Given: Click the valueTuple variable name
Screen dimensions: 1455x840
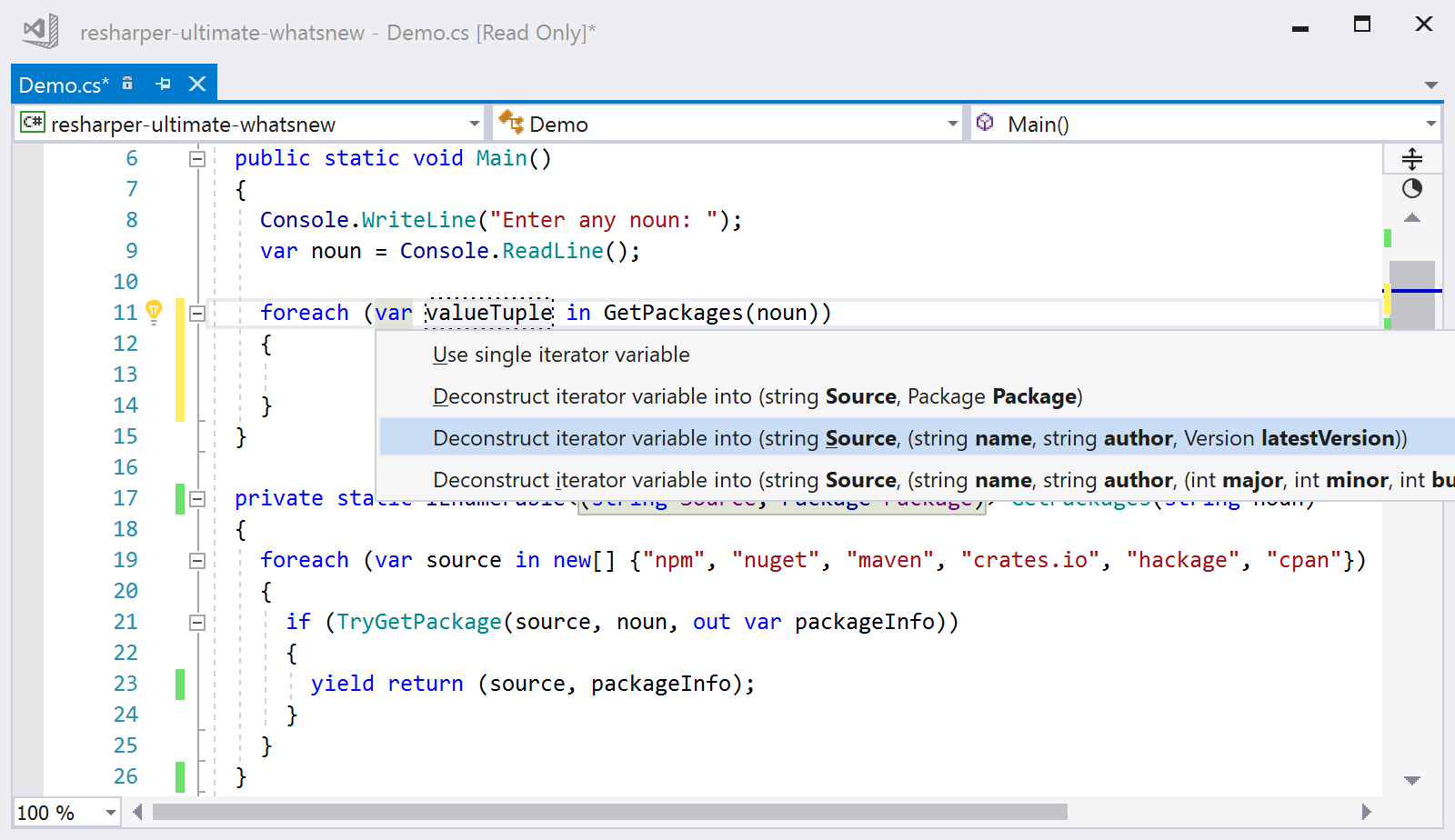Looking at the screenshot, I should (x=489, y=313).
